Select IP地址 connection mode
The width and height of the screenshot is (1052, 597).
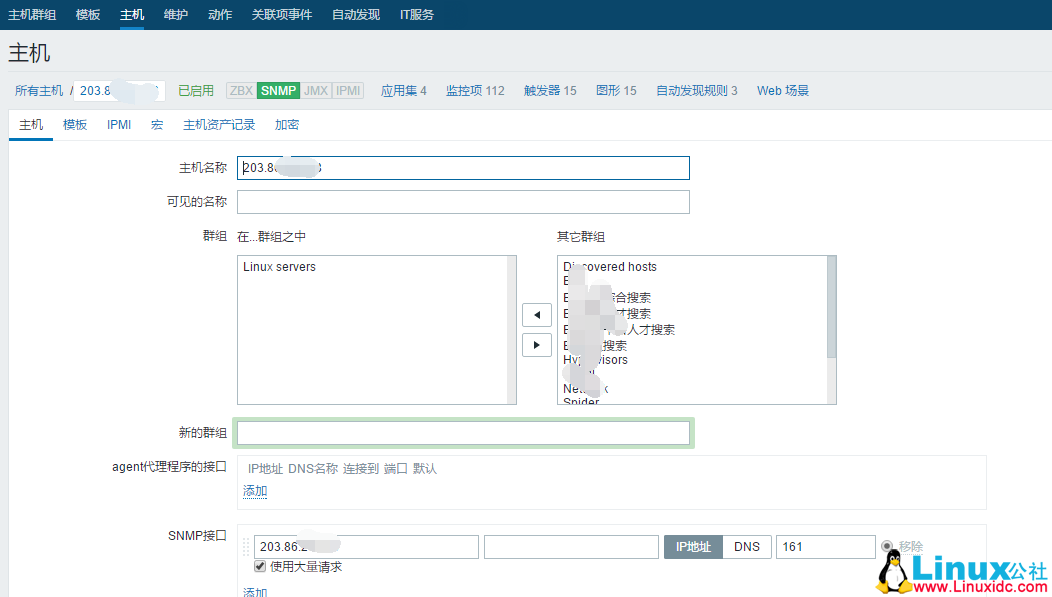(x=693, y=547)
